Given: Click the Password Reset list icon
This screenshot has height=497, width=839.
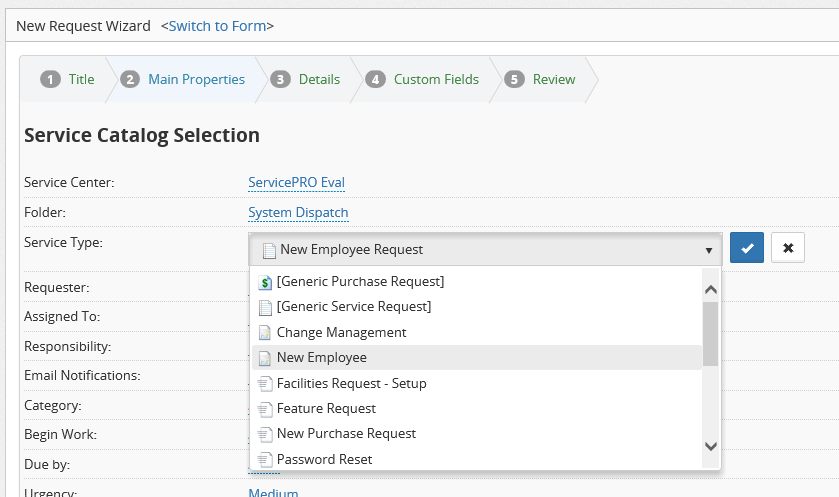Looking at the screenshot, I should coord(265,459).
